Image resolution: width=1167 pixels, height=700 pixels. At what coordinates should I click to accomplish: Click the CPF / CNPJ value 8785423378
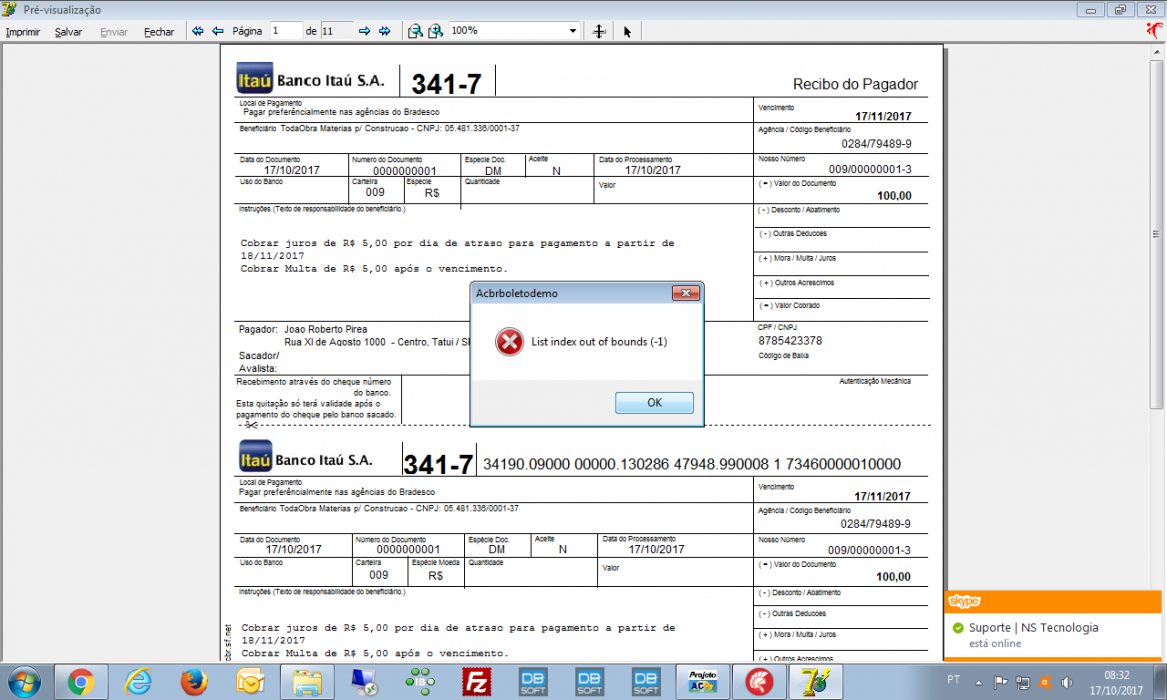click(x=790, y=341)
